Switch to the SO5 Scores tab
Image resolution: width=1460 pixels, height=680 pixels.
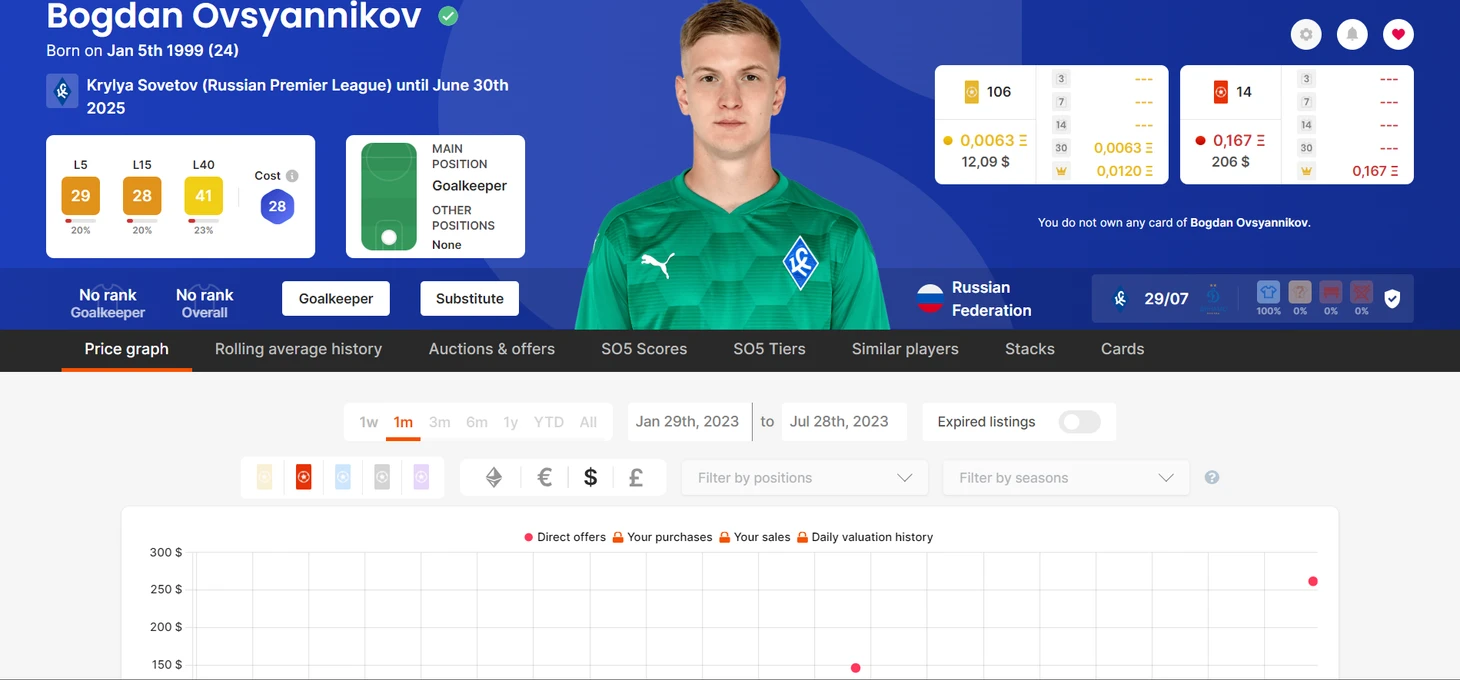click(x=644, y=349)
